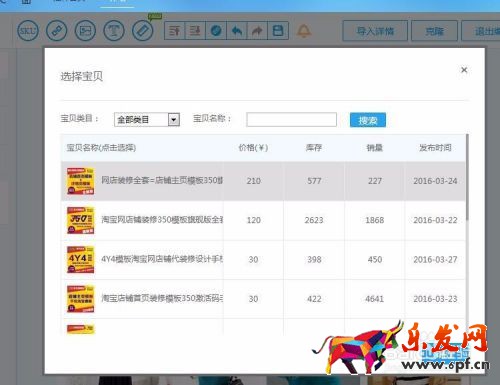Click the save disk icon
The image size is (500, 385).
pyautogui.click(x=278, y=31)
